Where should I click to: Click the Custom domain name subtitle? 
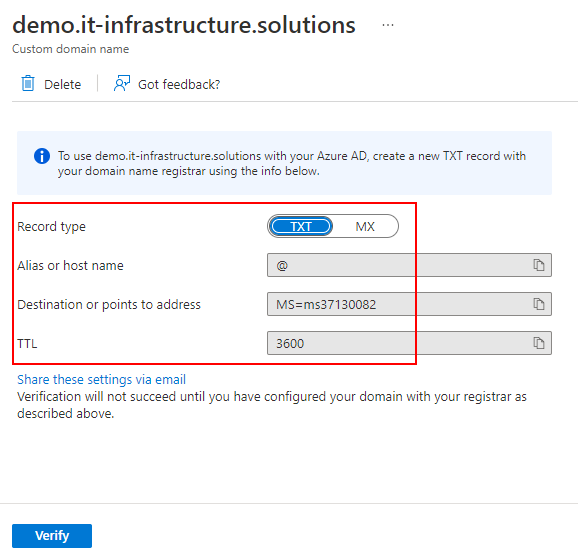70,49
